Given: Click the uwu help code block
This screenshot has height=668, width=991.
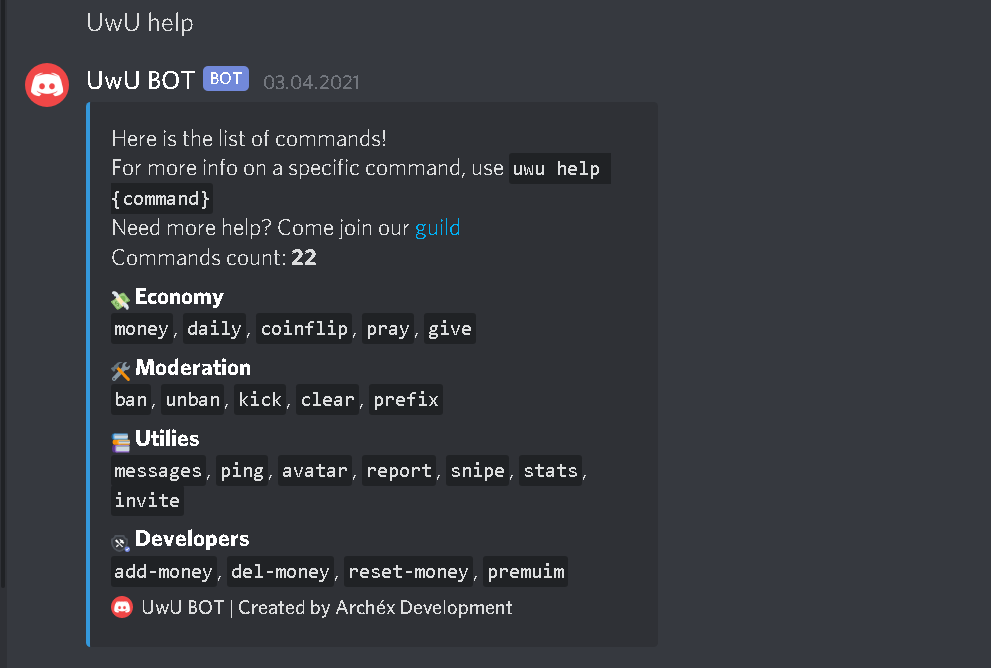Looking at the screenshot, I should (559, 168).
